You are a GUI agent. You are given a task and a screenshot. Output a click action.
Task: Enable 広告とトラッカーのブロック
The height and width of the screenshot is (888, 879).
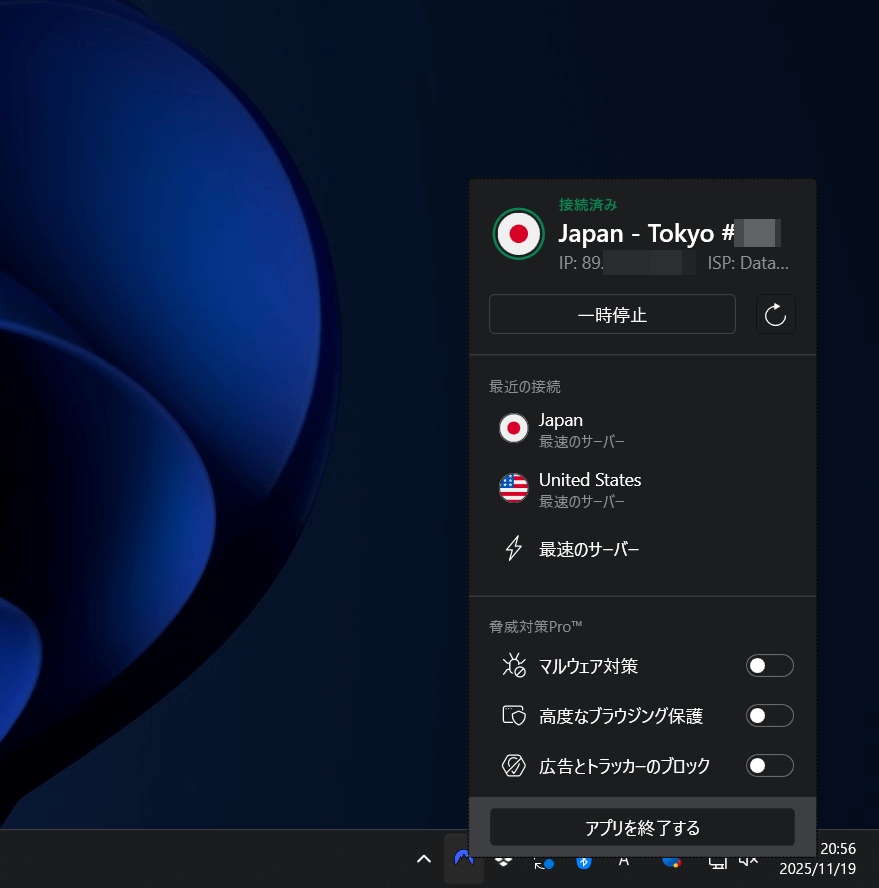tap(769, 765)
